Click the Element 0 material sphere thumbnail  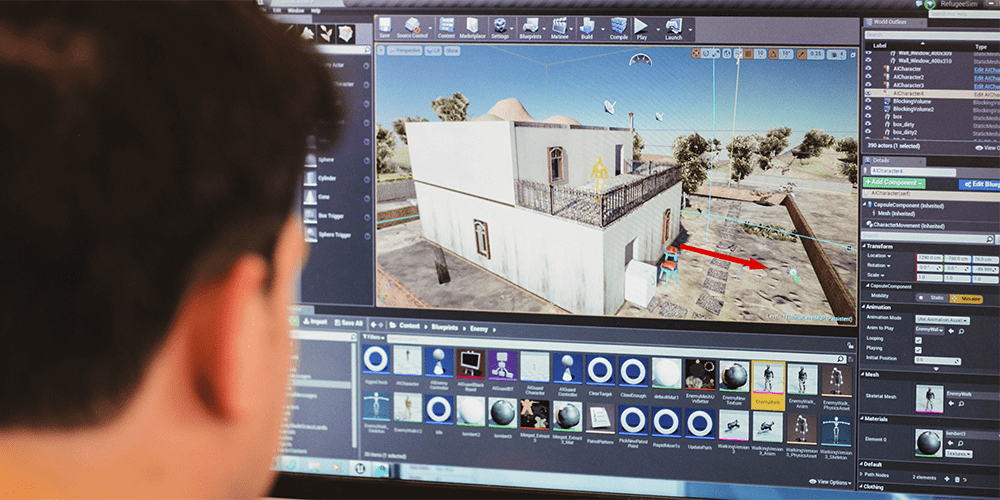928,443
